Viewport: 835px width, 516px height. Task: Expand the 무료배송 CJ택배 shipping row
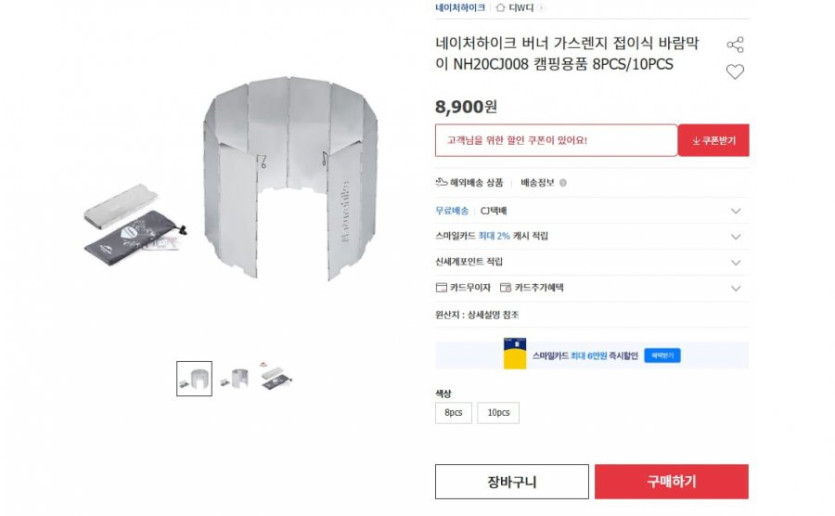[x=736, y=211]
